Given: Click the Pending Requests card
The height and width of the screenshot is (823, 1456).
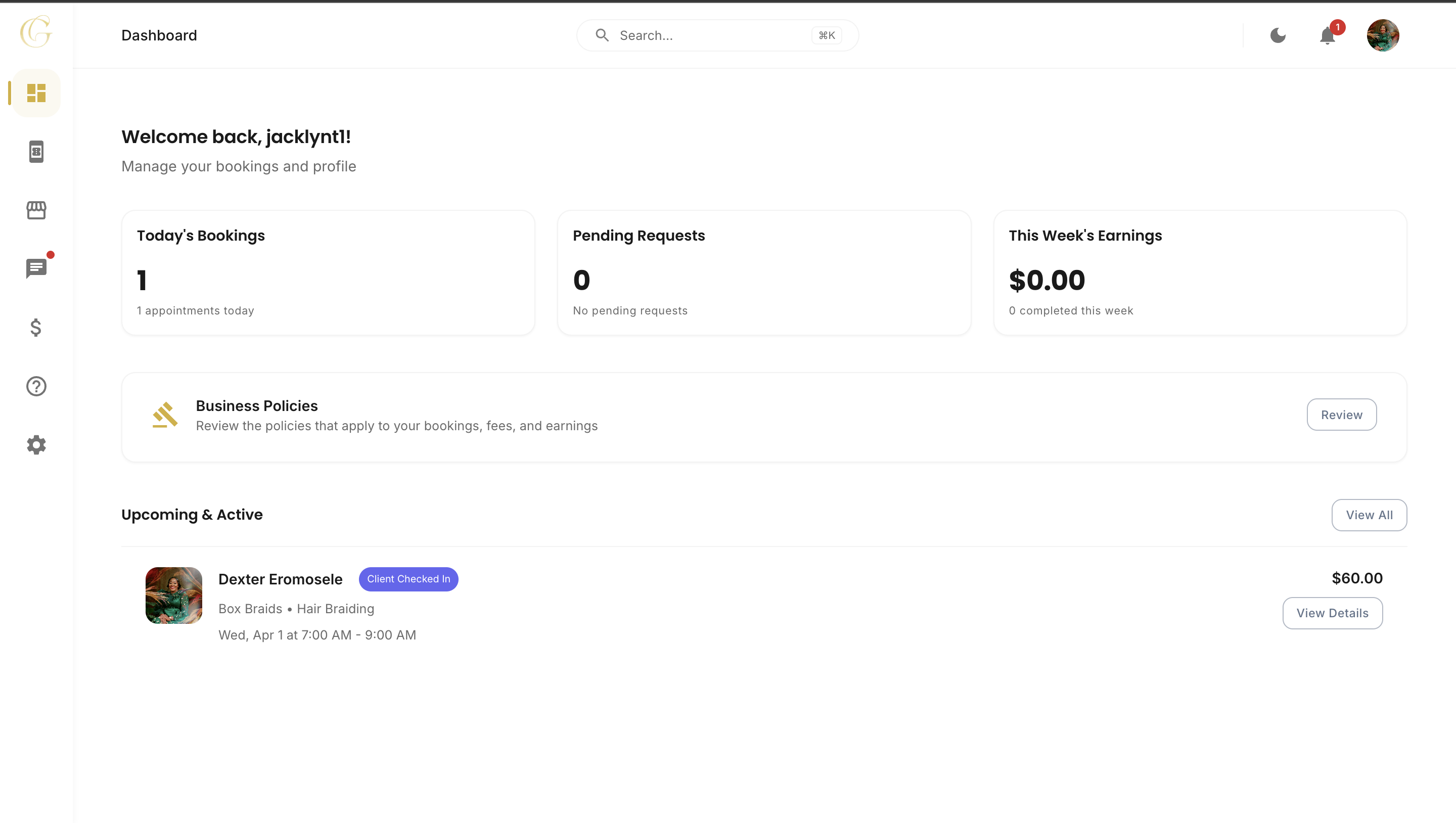Looking at the screenshot, I should 763,273.
